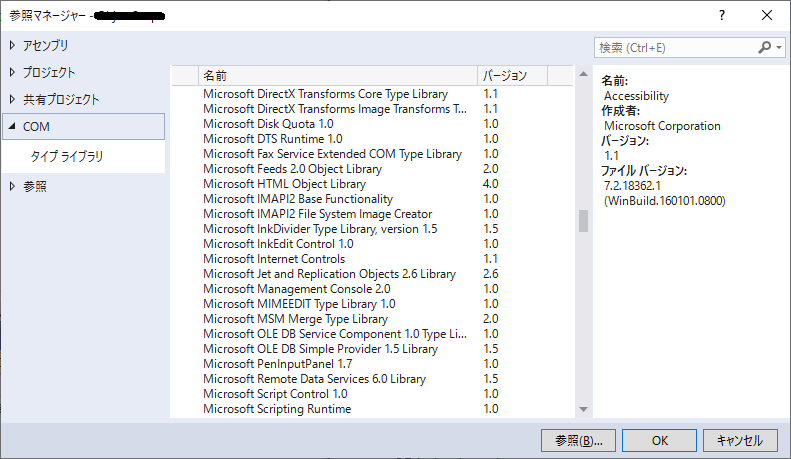Screen dimensions: 791x459
Task: Expand the 共有プロジェクト category
Action: [x=12, y=99]
